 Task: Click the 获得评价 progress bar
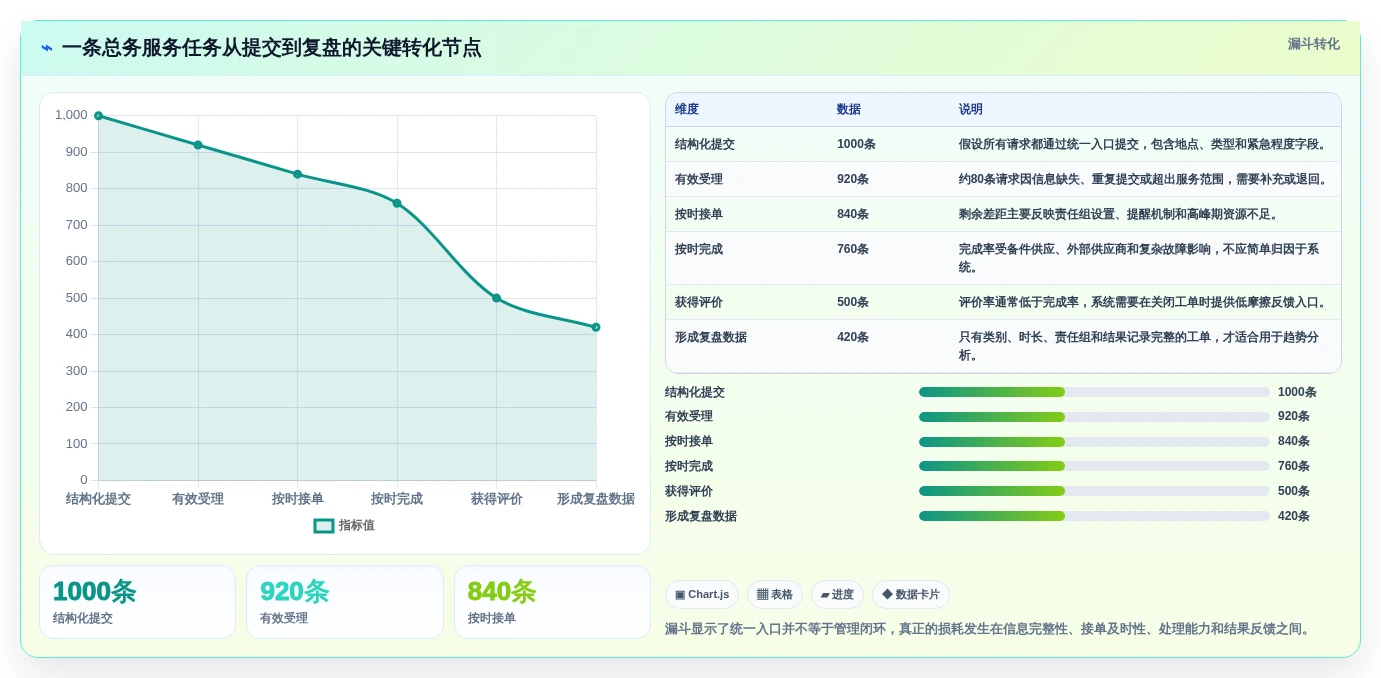(1094, 491)
